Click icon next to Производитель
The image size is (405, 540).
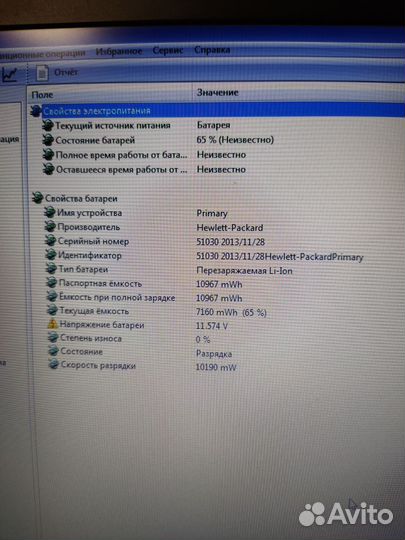[x=50, y=227]
